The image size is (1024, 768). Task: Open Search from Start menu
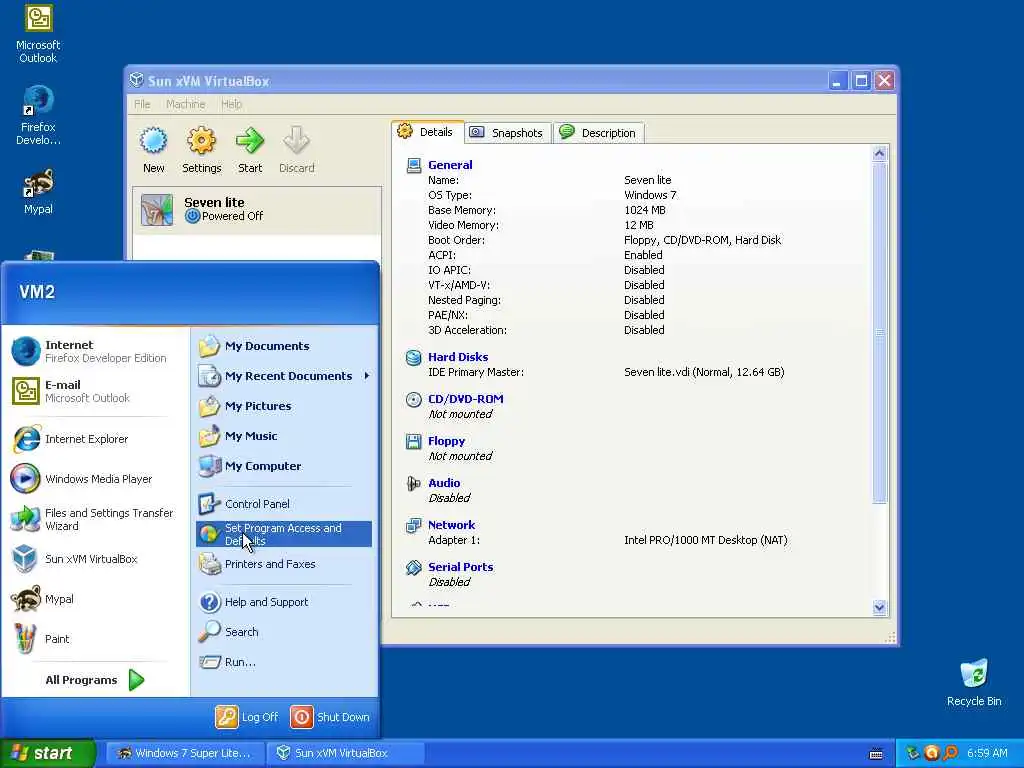(x=284, y=632)
